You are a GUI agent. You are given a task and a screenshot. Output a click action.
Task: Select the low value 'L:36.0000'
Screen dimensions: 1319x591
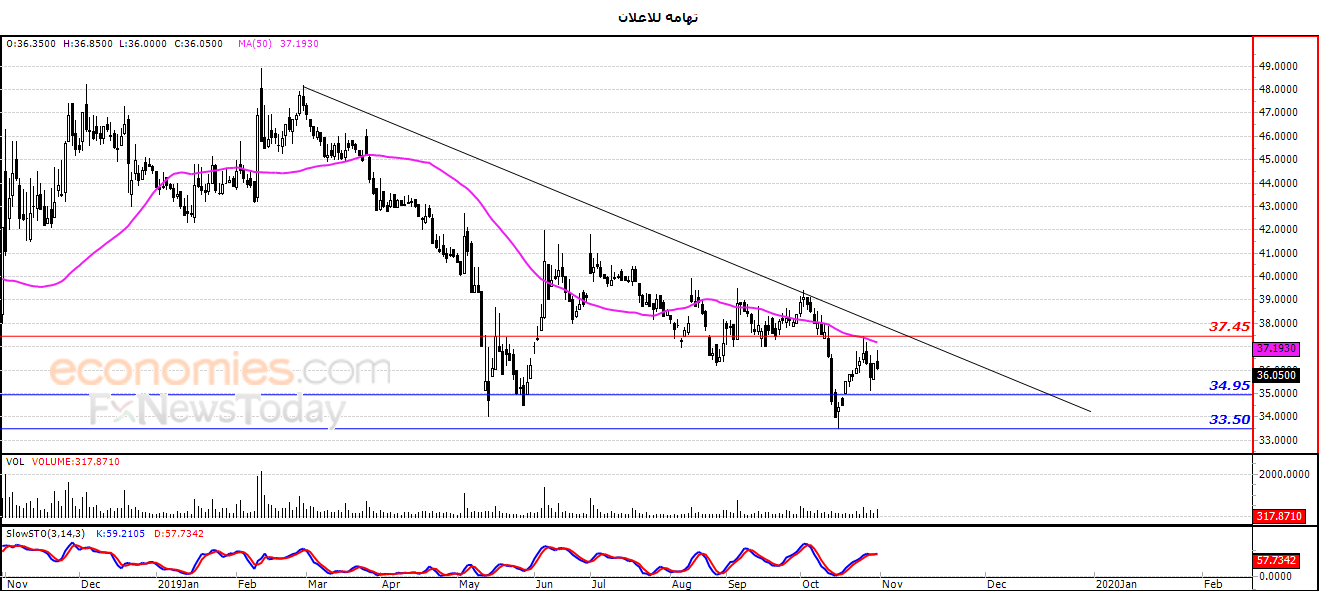click(142, 44)
